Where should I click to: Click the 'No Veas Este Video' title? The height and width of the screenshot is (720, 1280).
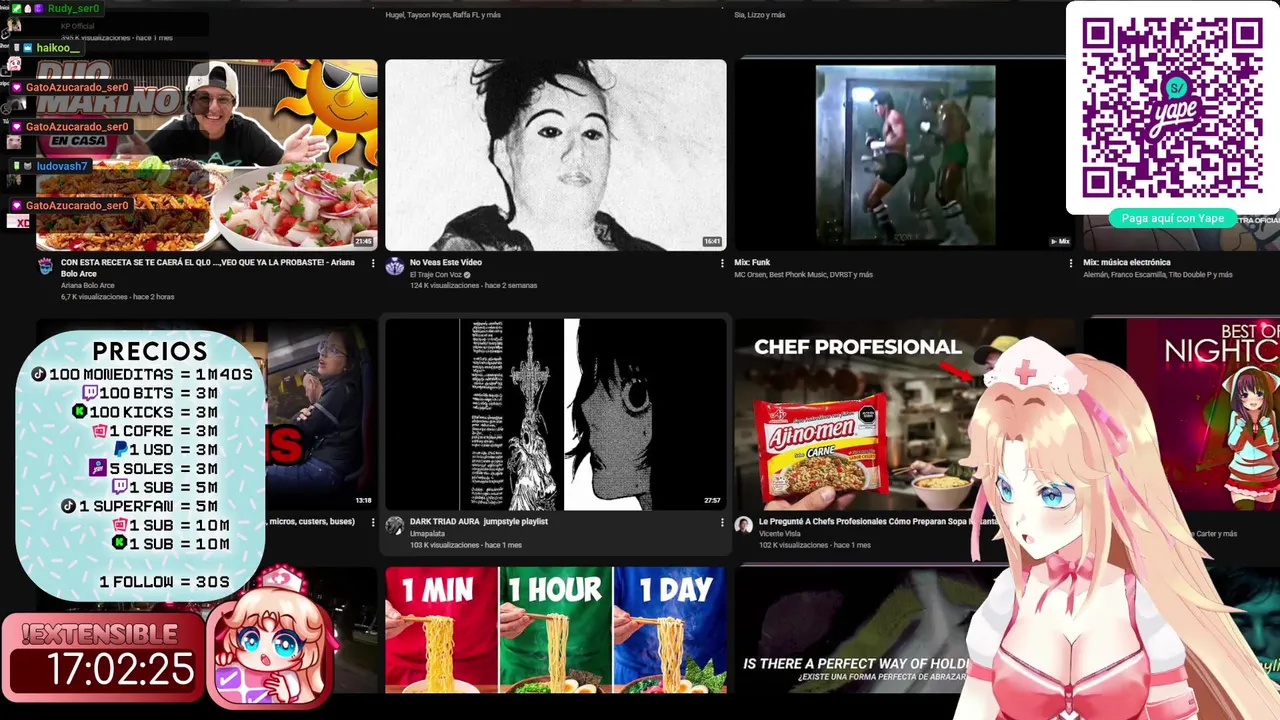[x=446, y=262]
